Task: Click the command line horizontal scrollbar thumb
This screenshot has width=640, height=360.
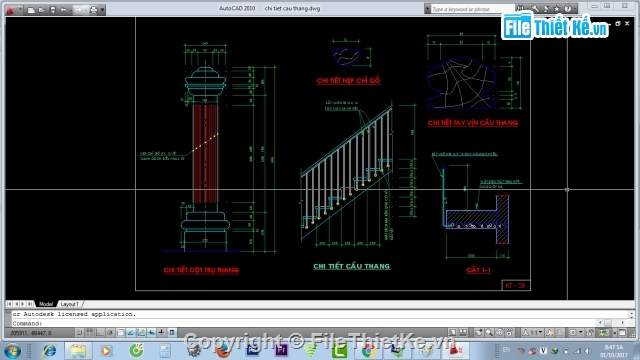Action: click(608, 322)
